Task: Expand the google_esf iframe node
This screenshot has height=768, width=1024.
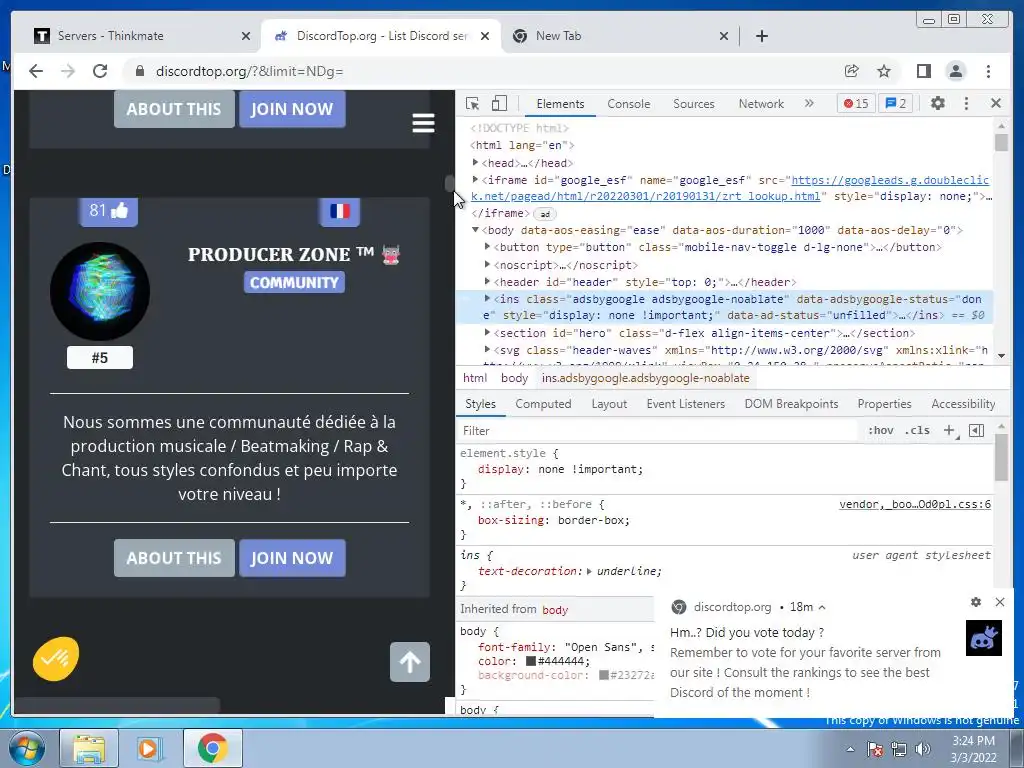Action: [475, 179]
